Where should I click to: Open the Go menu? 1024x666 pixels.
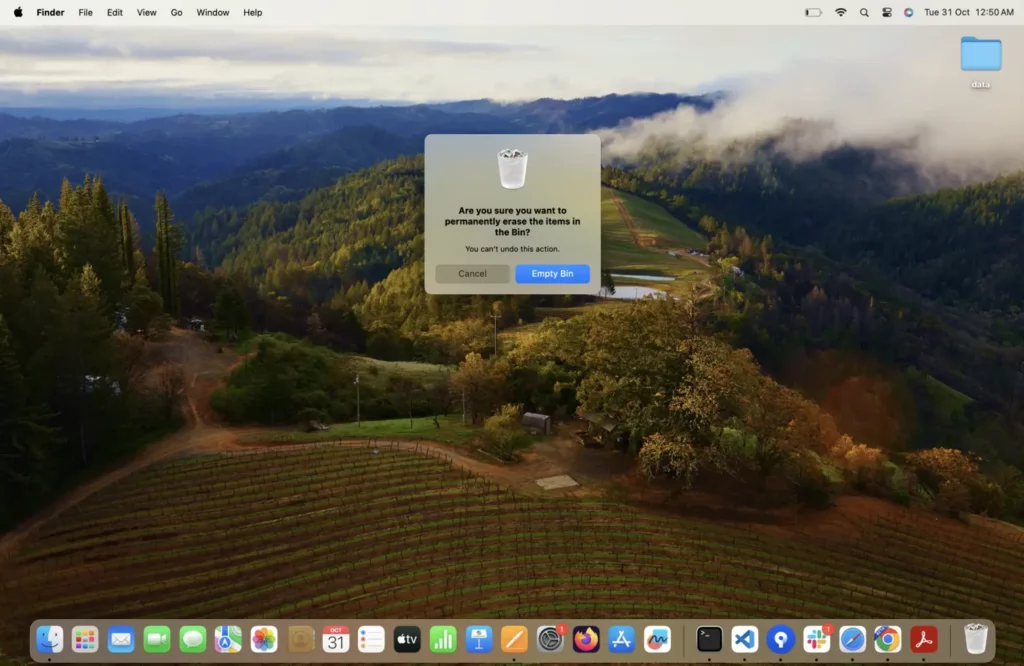pos(176,12)
